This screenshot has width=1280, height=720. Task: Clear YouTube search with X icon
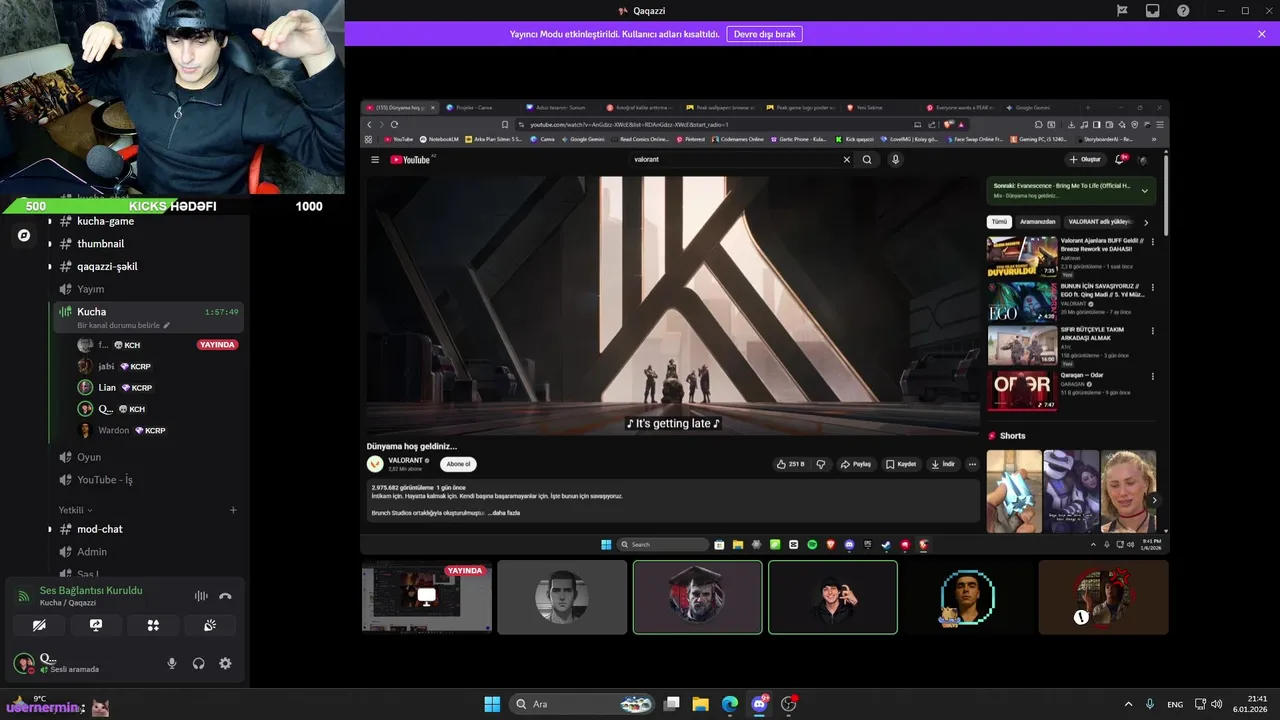pos(847,159)
